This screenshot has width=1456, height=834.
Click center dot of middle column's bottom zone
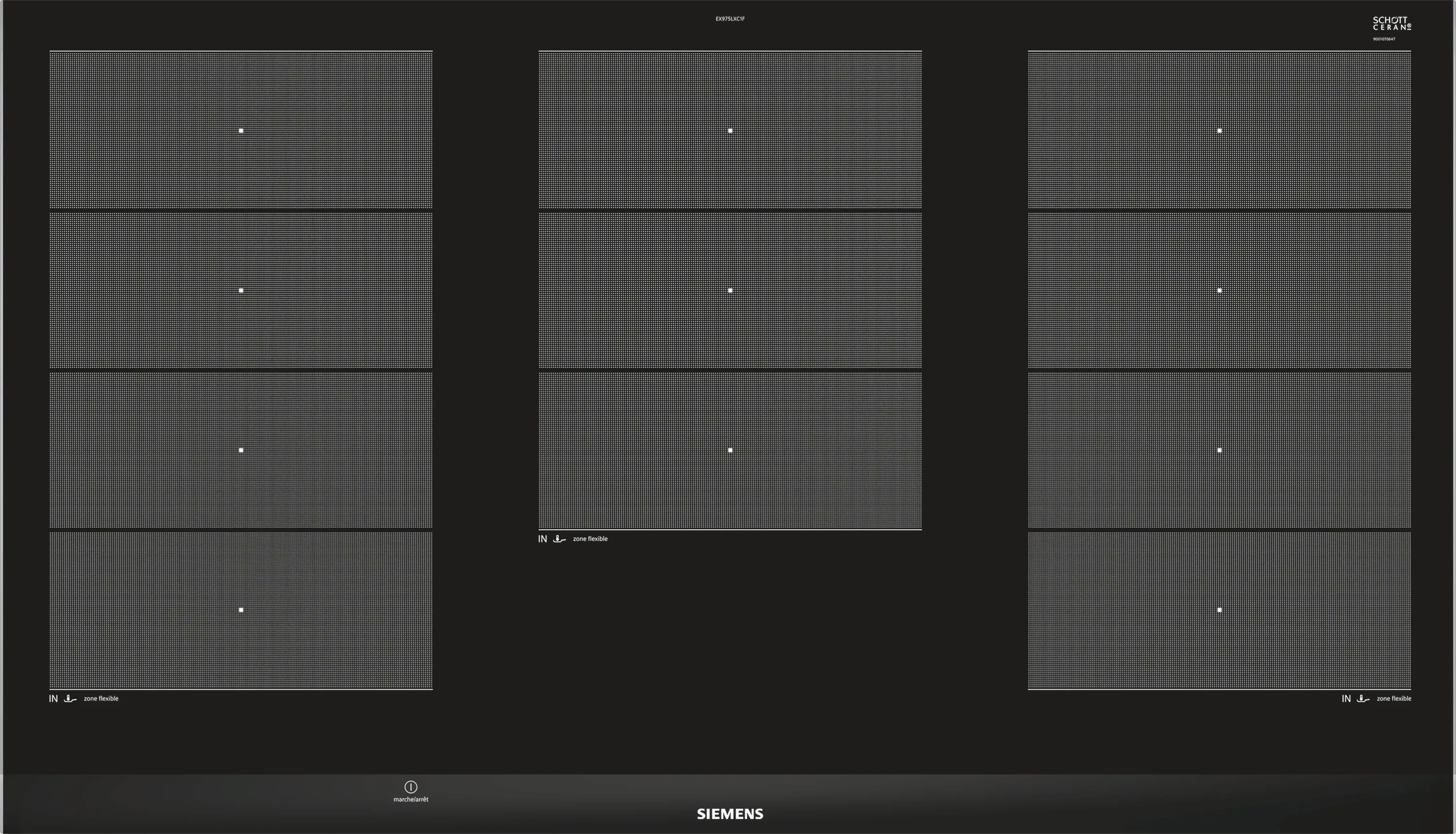(730, 450)
